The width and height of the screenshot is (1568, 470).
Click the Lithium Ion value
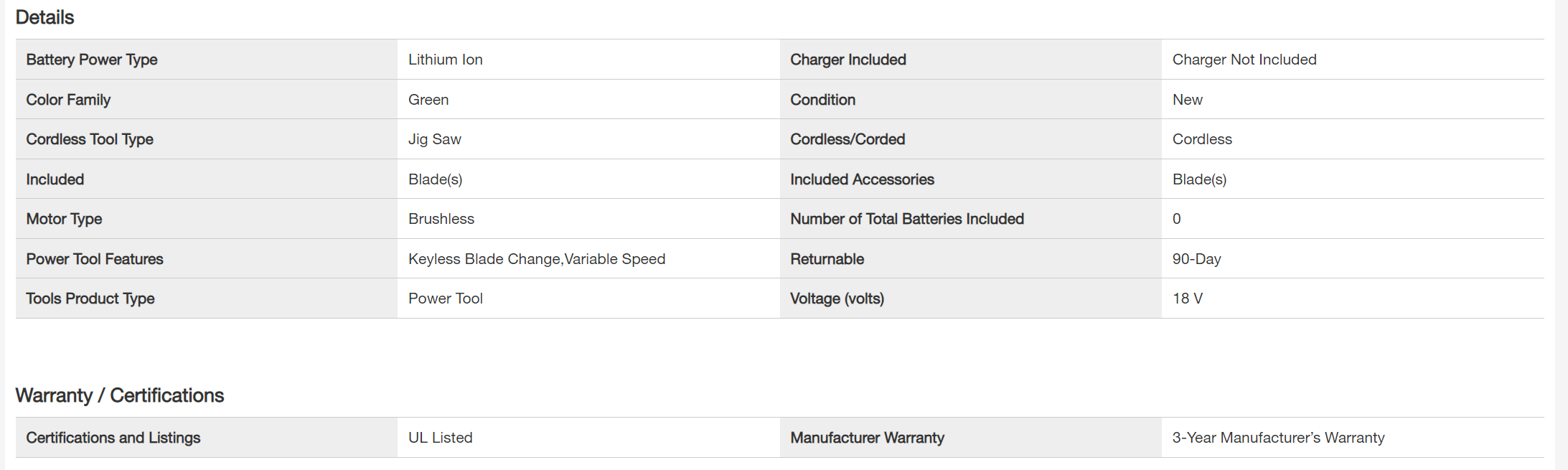[446, 60]
